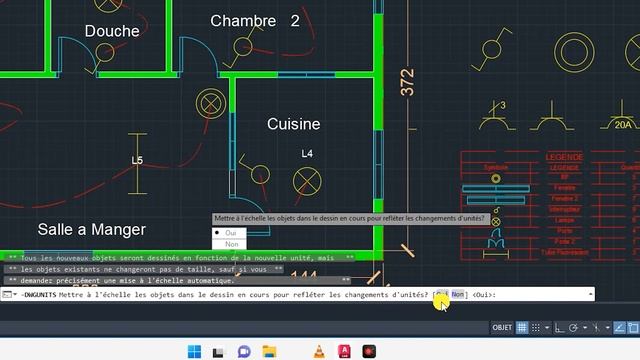Open Chat app on taskbar
This screenshot has height=360, width=640.
244,351
